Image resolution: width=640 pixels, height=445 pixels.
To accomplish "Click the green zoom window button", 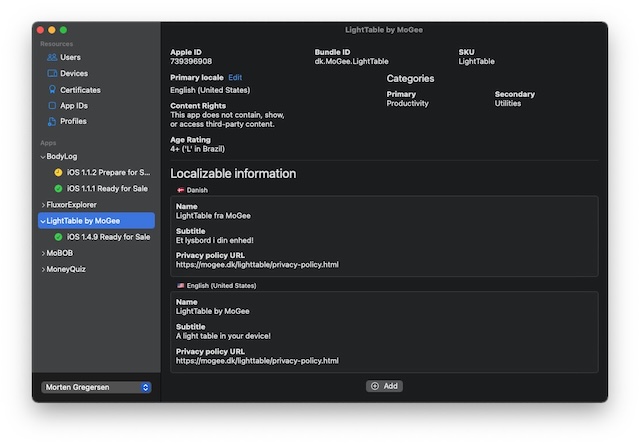I will click(63, 30).
